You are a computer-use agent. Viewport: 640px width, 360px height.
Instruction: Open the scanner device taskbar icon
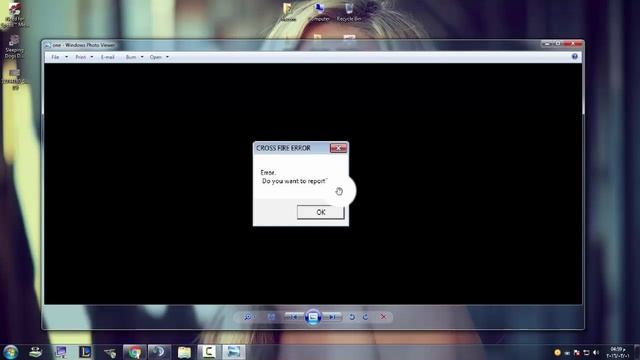36,352
